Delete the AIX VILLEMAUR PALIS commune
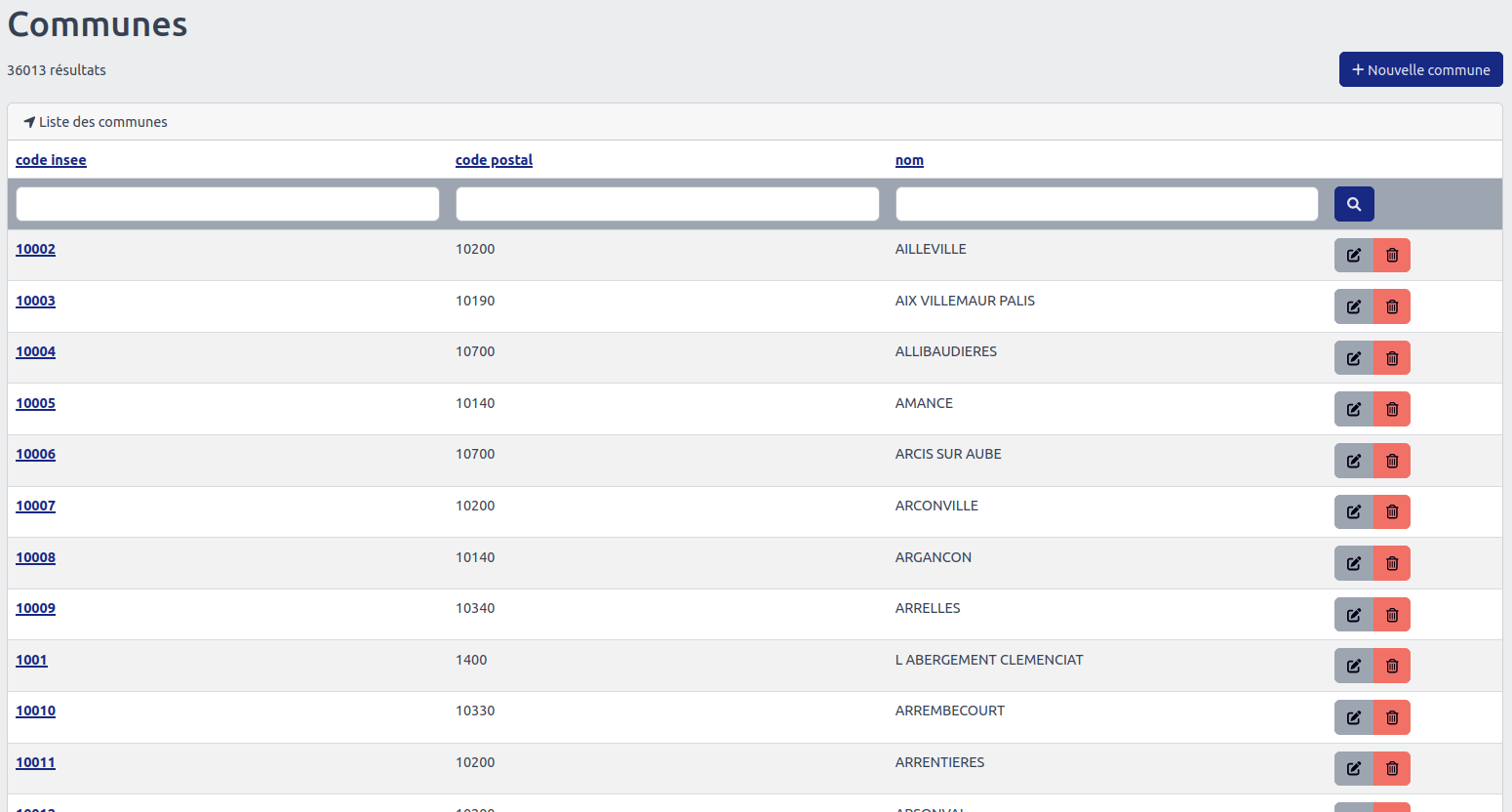The image size is (1512, 812). pos(1392,306)
